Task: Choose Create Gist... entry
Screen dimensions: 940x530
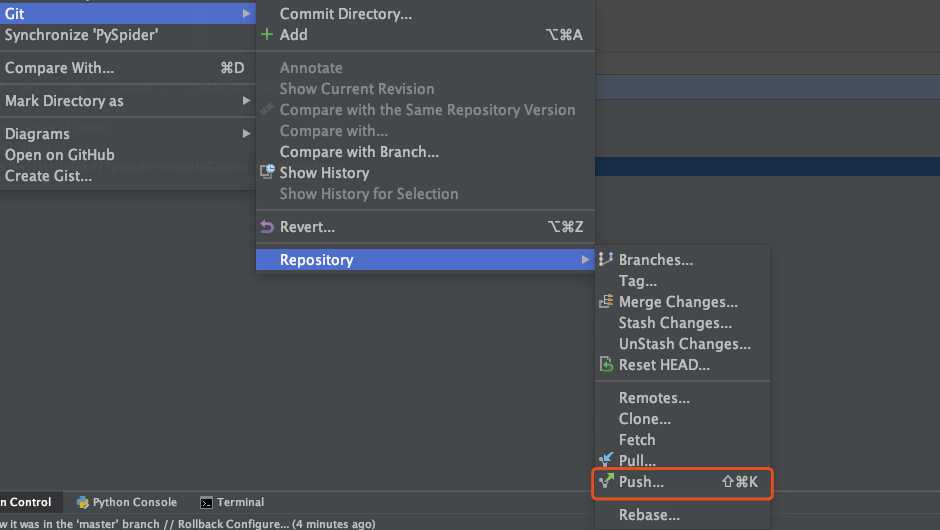Action: point(49,176)
